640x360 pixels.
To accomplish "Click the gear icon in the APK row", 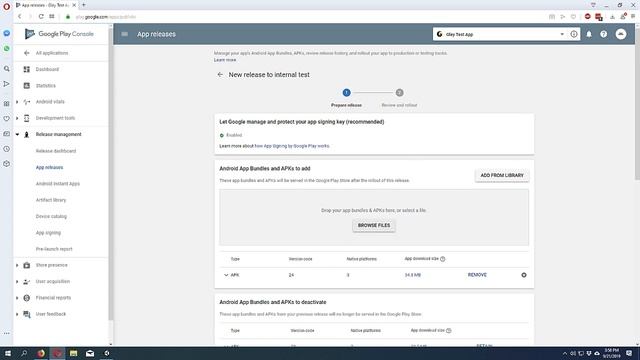I will [x=524, y=275].
